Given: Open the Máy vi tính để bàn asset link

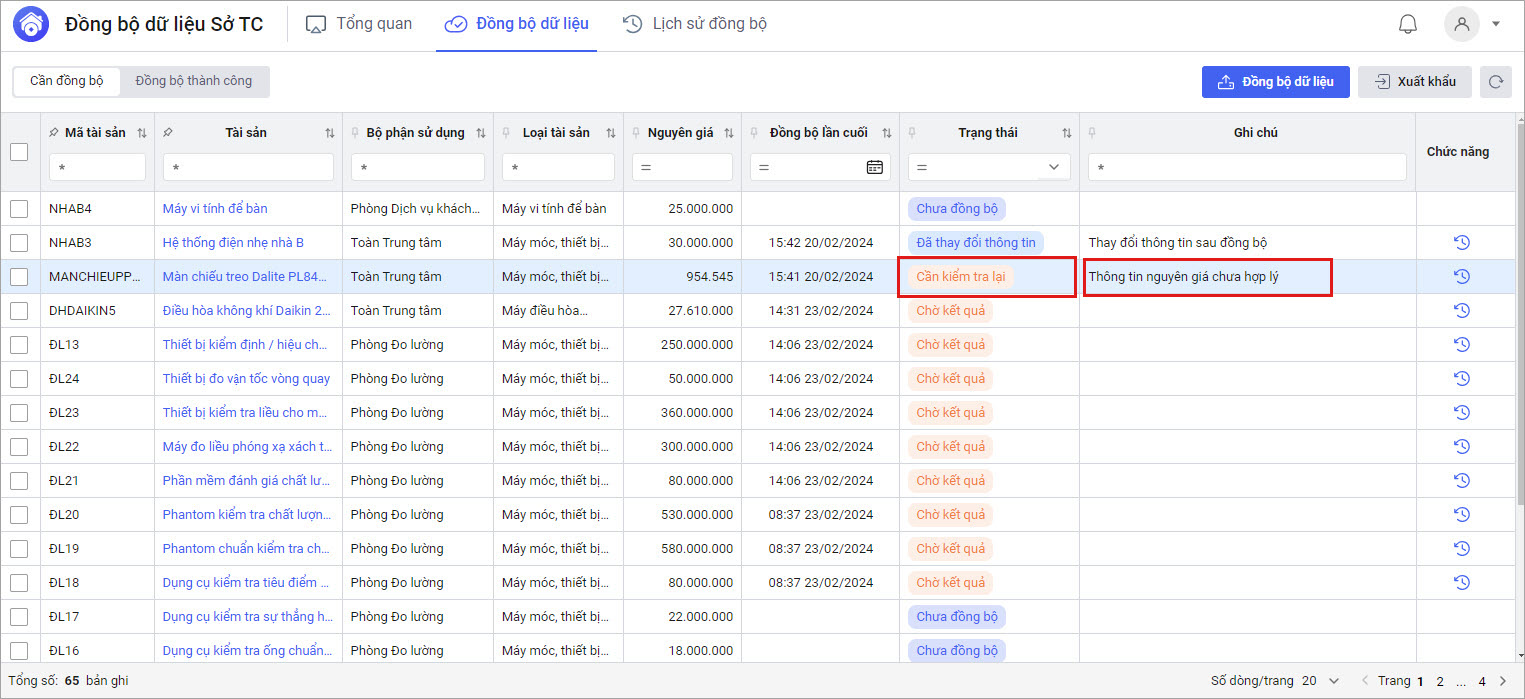Looking at the screenshot, I should coord(215,209).
